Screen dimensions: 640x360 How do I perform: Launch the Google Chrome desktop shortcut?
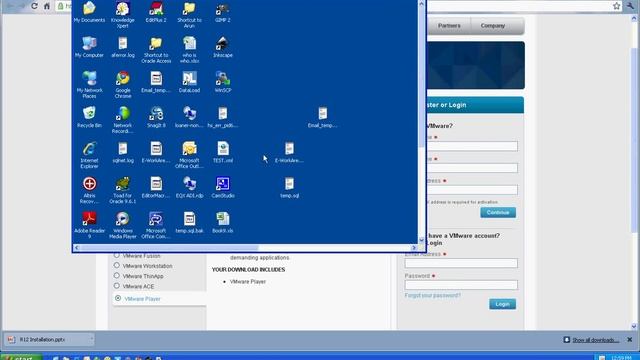point(122,84)
